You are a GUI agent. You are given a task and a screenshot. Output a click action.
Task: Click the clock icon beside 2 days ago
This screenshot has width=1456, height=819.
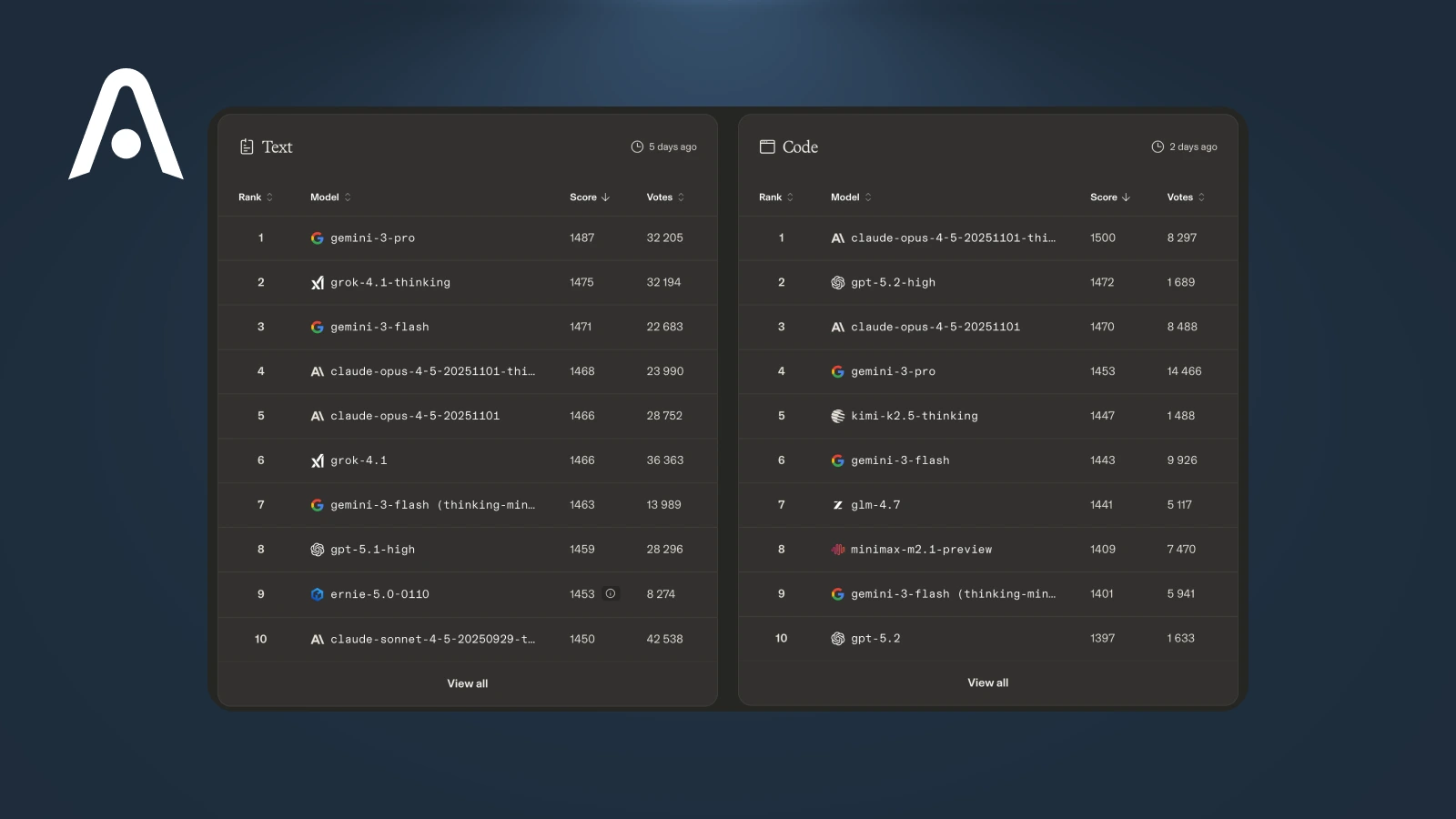[x=1158, y=147]
